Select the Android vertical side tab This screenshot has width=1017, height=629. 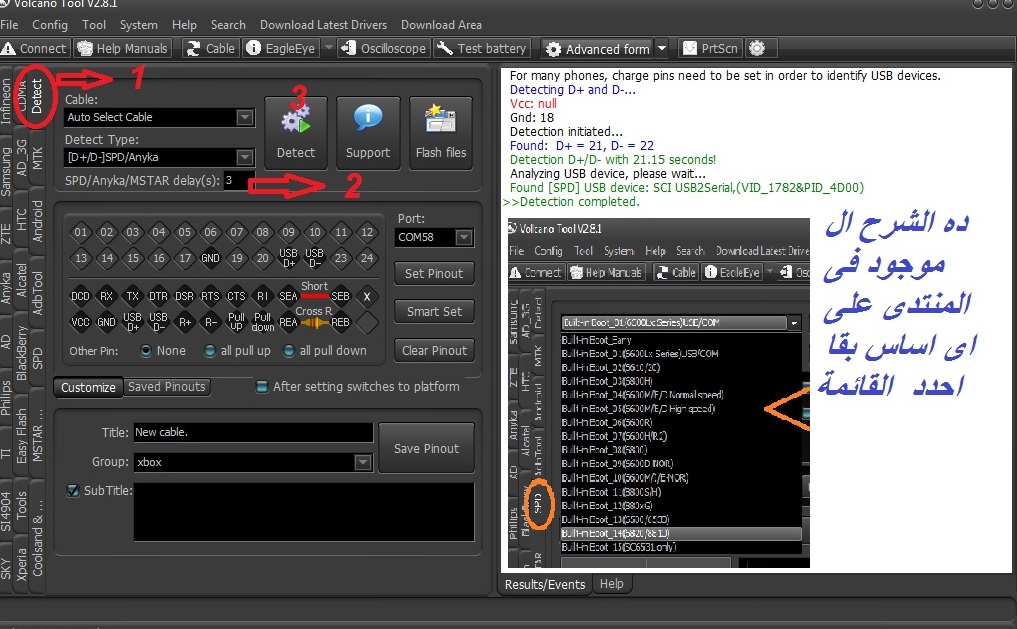coord(36,220)
